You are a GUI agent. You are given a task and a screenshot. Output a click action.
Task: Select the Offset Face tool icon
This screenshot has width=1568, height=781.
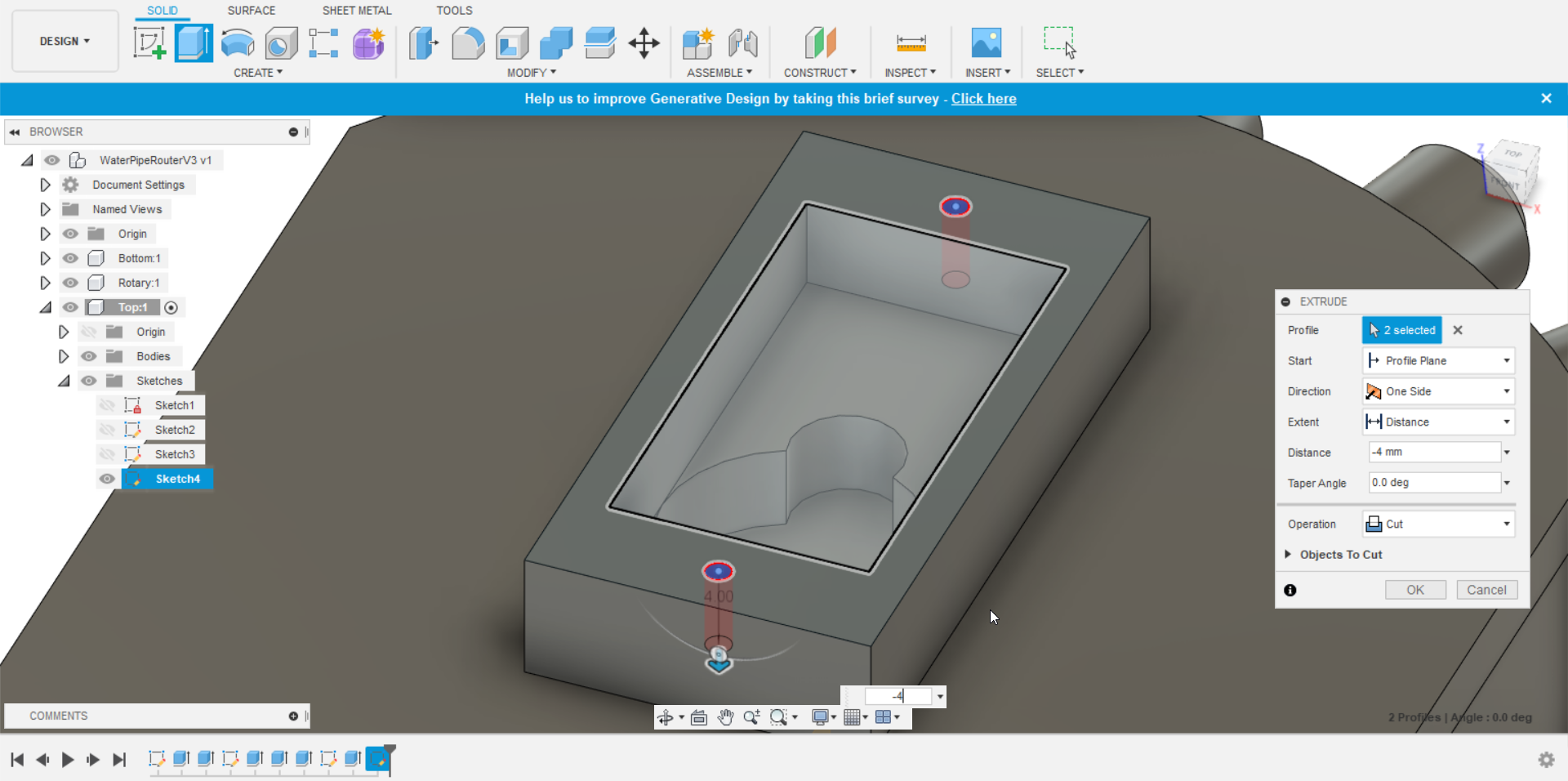pyautogui.click(x=600, y=42)
